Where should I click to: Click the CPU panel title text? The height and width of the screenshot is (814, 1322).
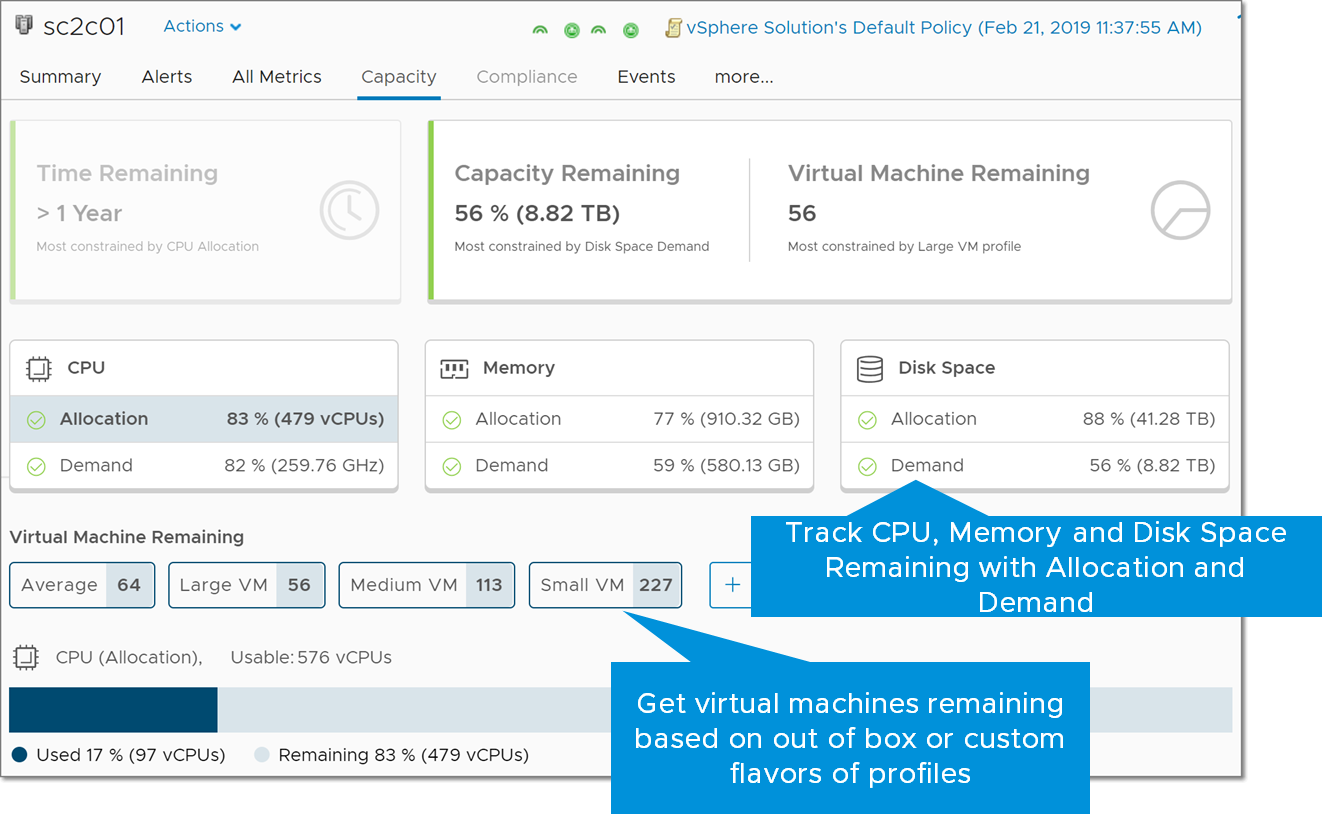tap(86, 368)
